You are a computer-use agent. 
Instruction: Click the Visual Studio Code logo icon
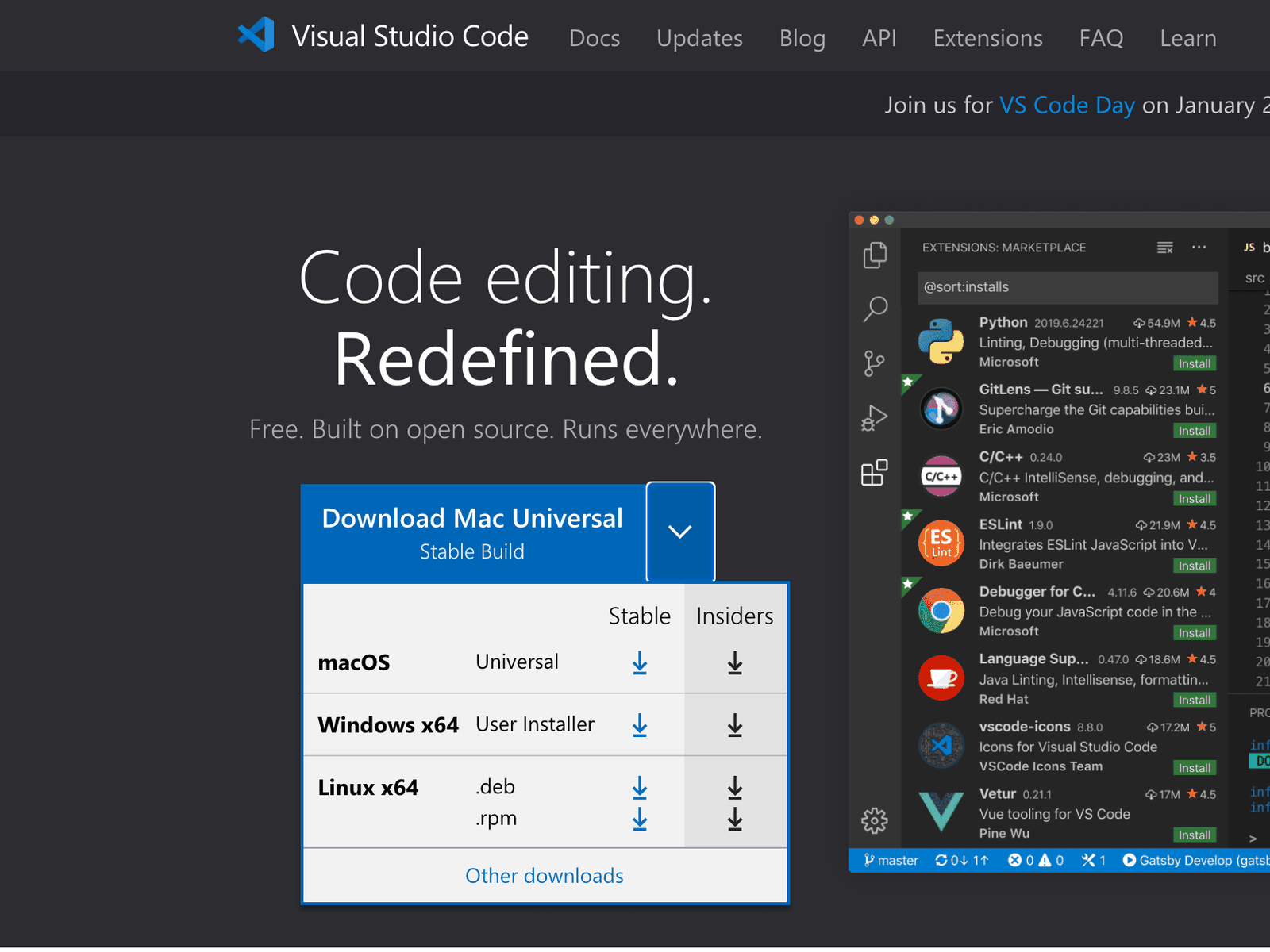(256, 36)
